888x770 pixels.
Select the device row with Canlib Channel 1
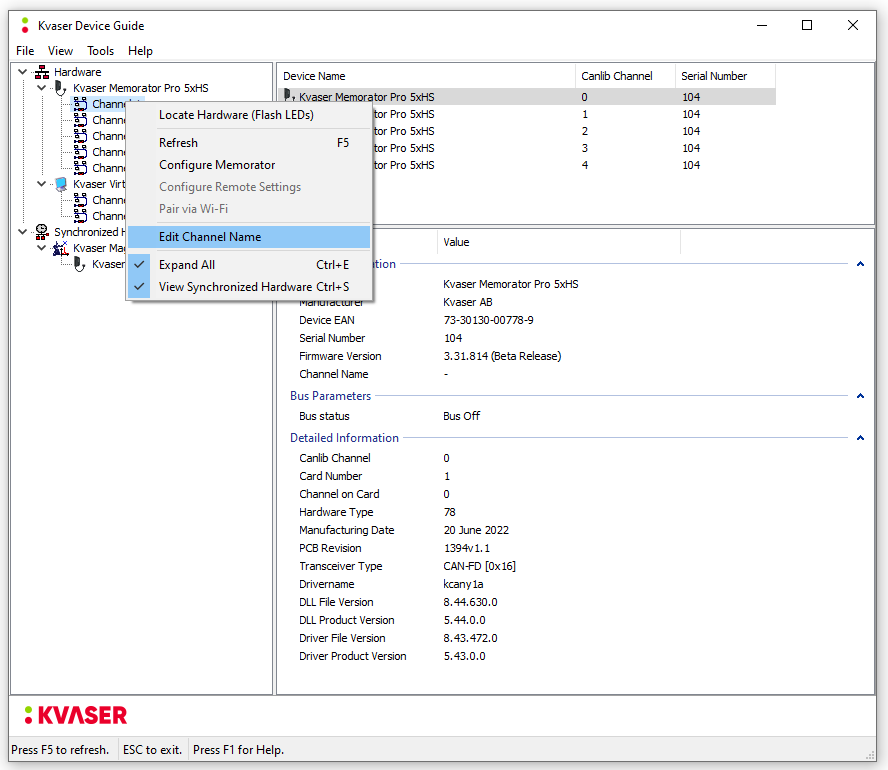[x=527, y=114]
